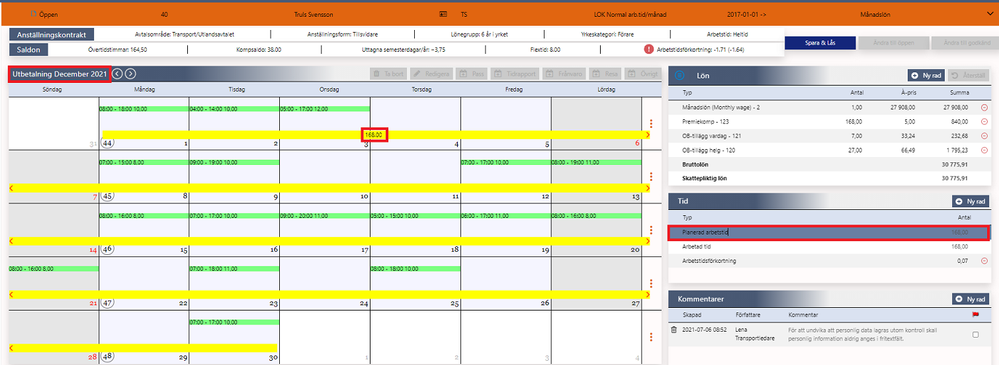
Task: Click the right arrow on week 46 bar
Action: point(648,241)
